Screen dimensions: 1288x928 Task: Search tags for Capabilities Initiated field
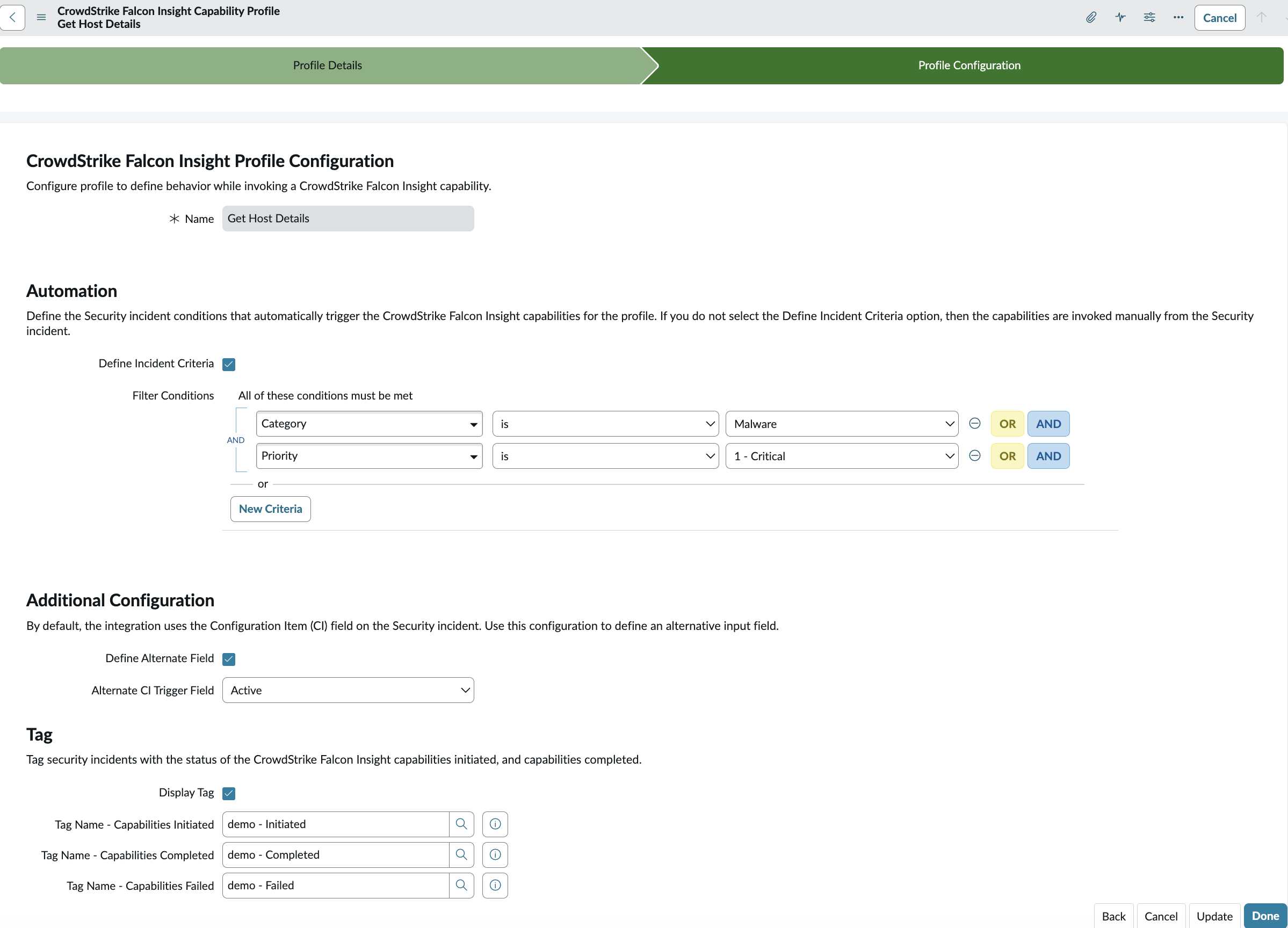(x=462, y=824)
